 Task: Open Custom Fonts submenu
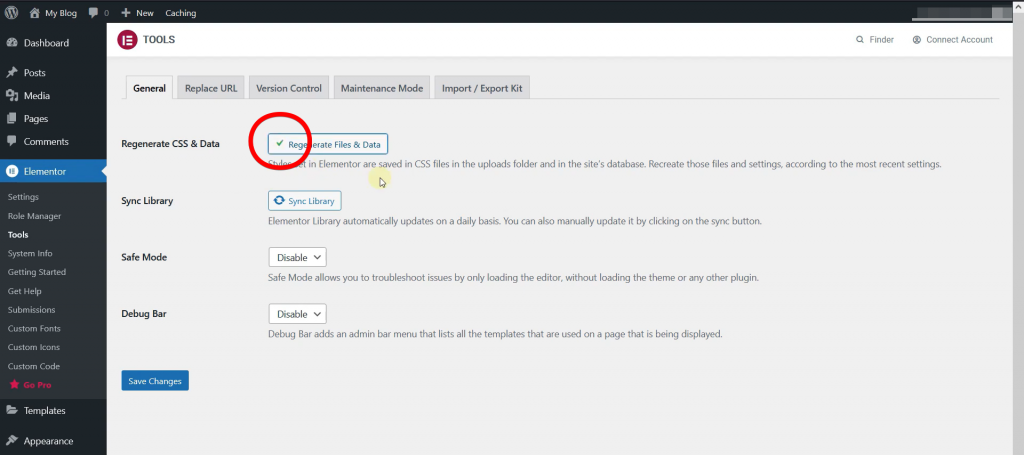coord(34,328)
